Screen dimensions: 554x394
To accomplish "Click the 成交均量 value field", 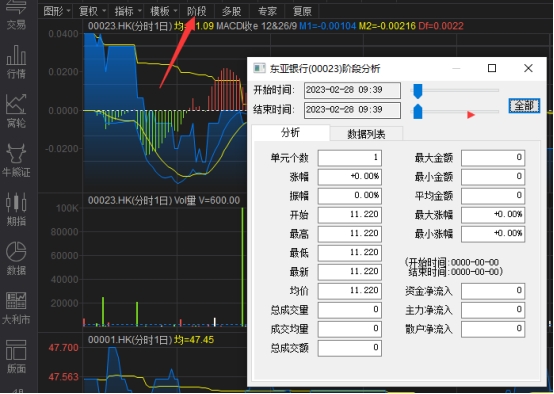I will coord(350,329).
